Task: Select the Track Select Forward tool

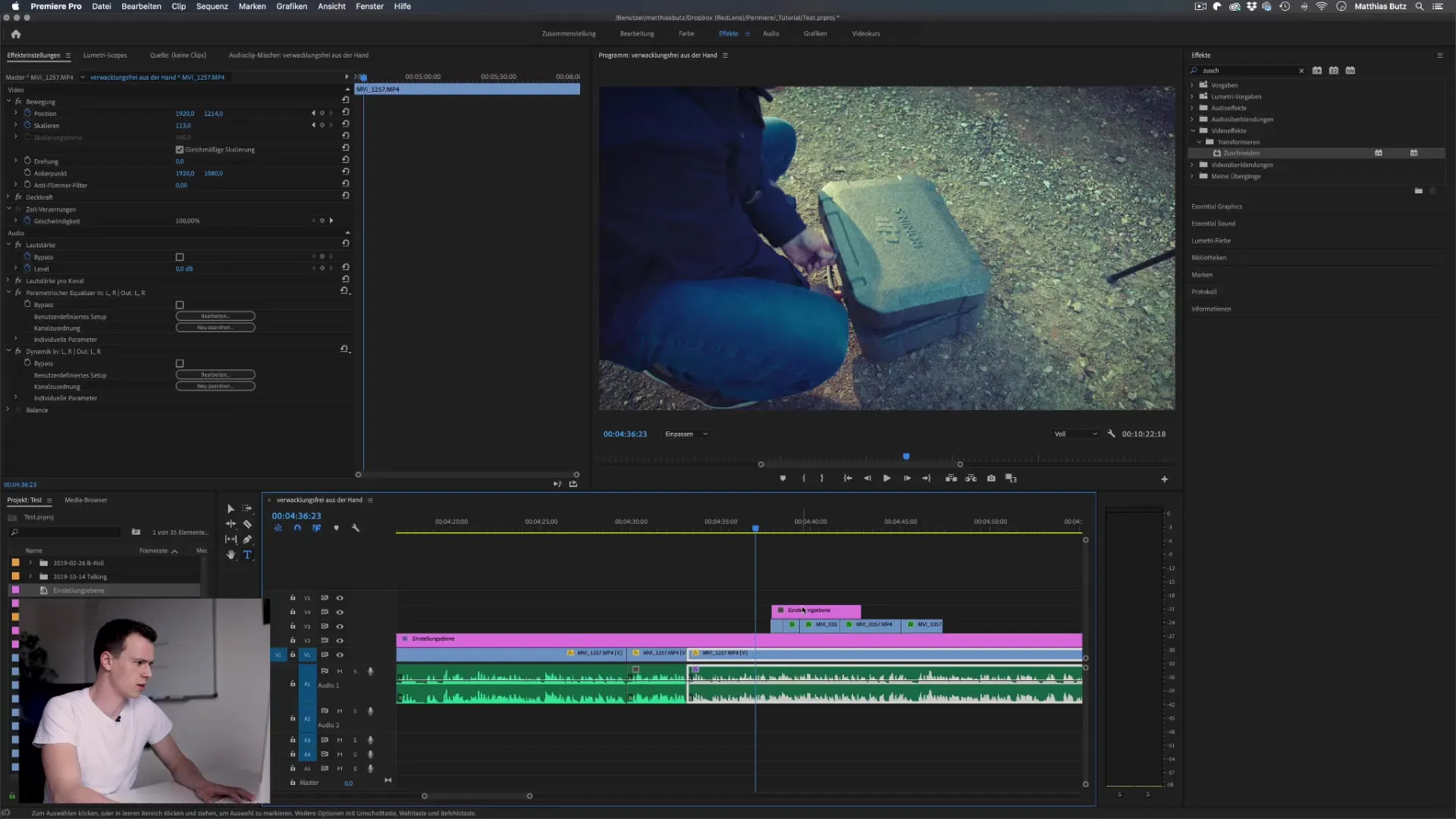Action: [247, 509]
